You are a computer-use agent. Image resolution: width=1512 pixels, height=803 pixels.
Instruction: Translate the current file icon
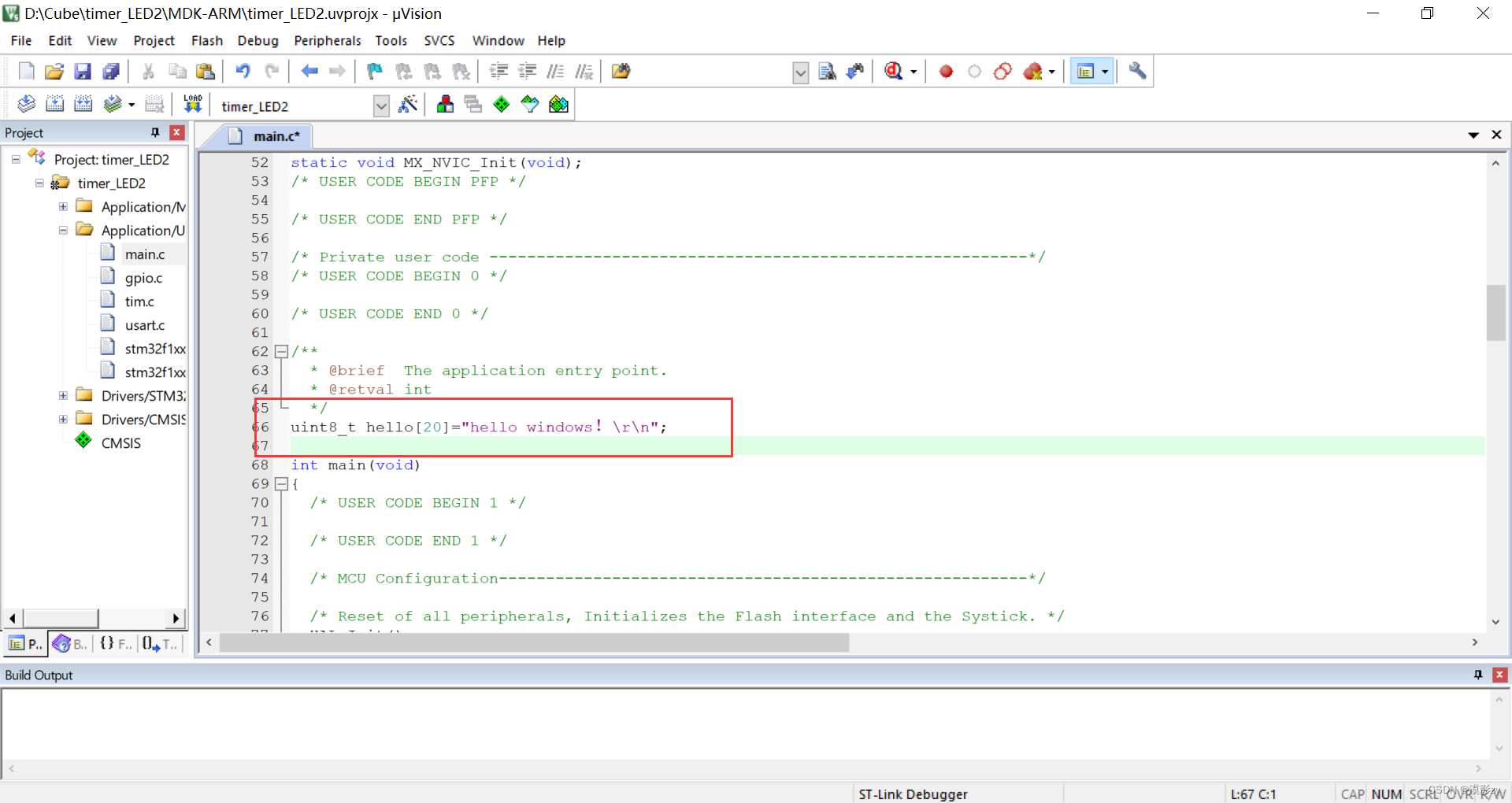[26, 104]
